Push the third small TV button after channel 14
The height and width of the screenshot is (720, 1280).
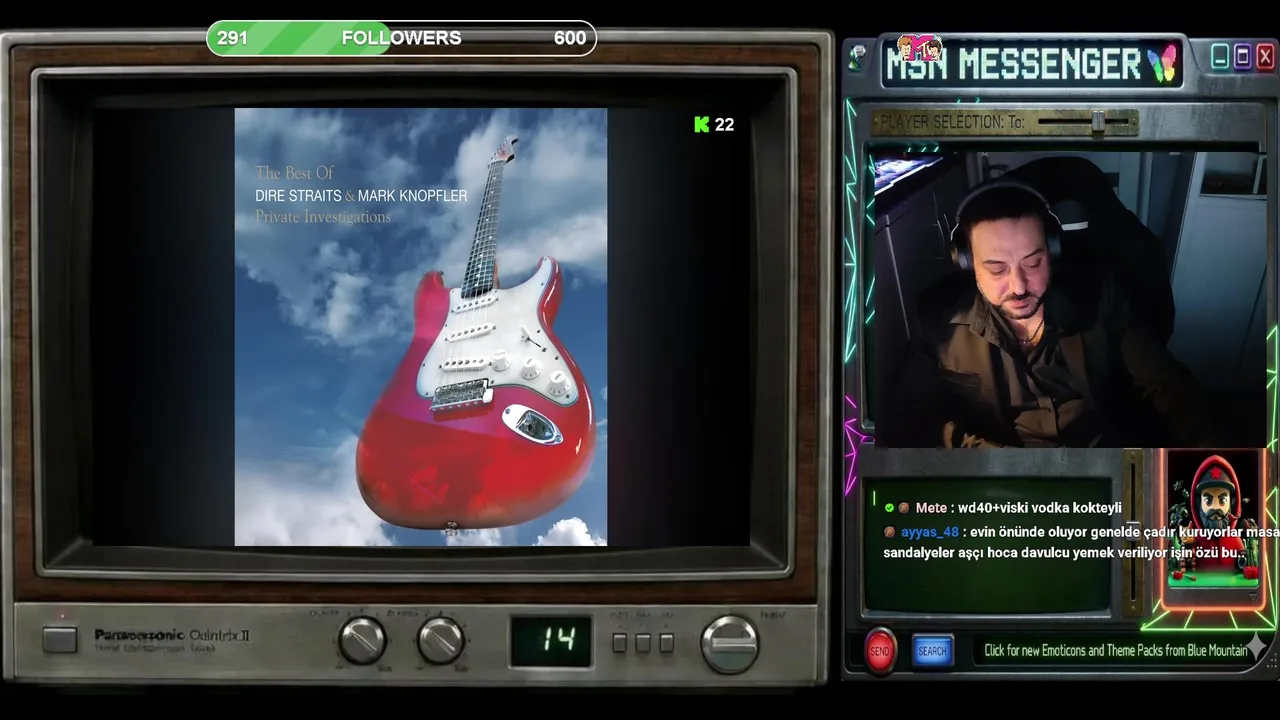click(x=666, y=642)
